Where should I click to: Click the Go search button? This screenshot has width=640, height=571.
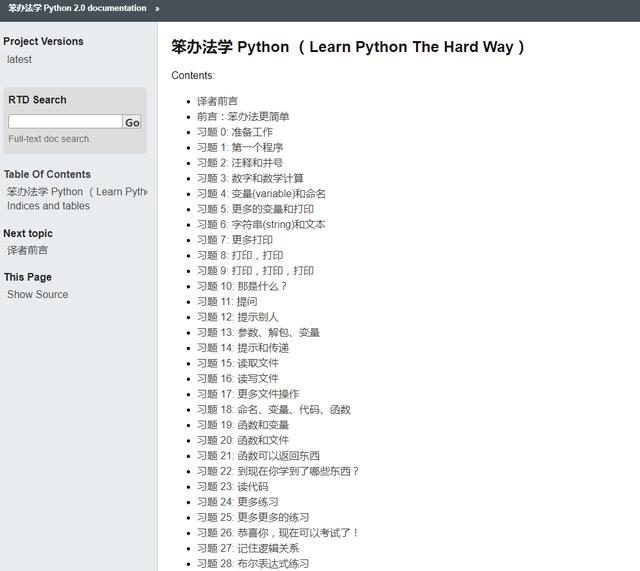132,122
